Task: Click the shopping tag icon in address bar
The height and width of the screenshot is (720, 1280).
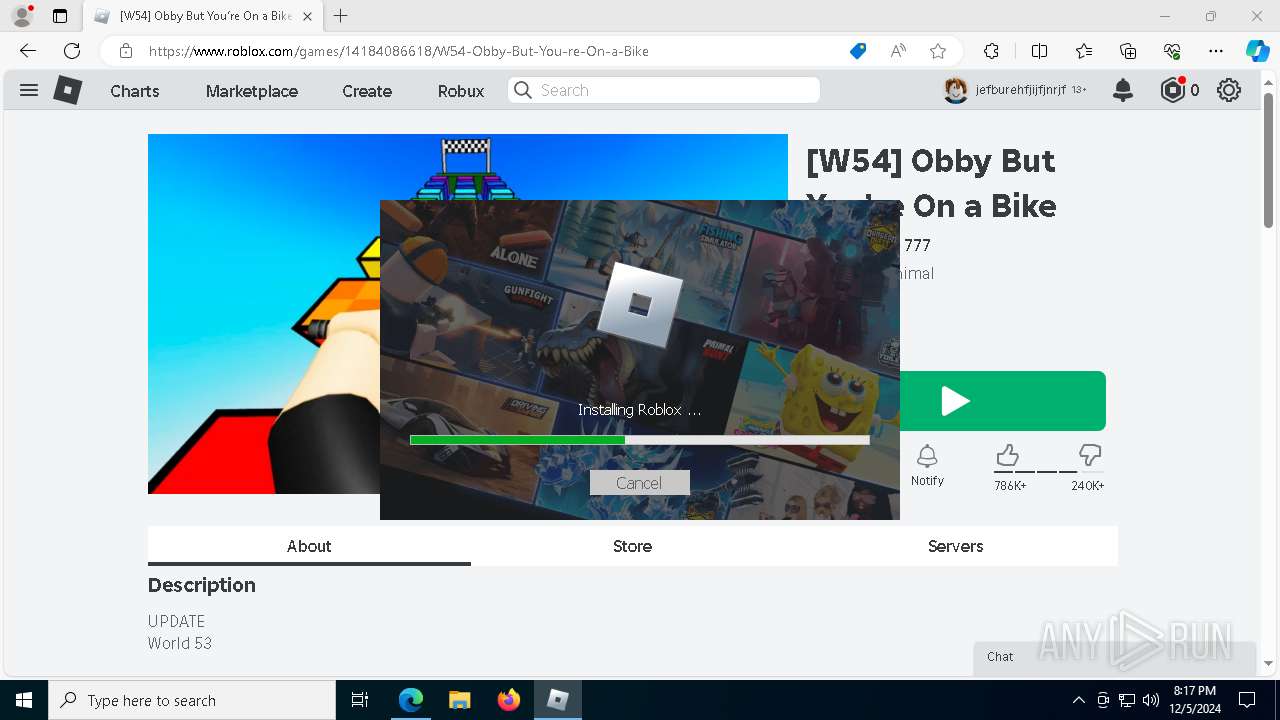Action: 858,51
